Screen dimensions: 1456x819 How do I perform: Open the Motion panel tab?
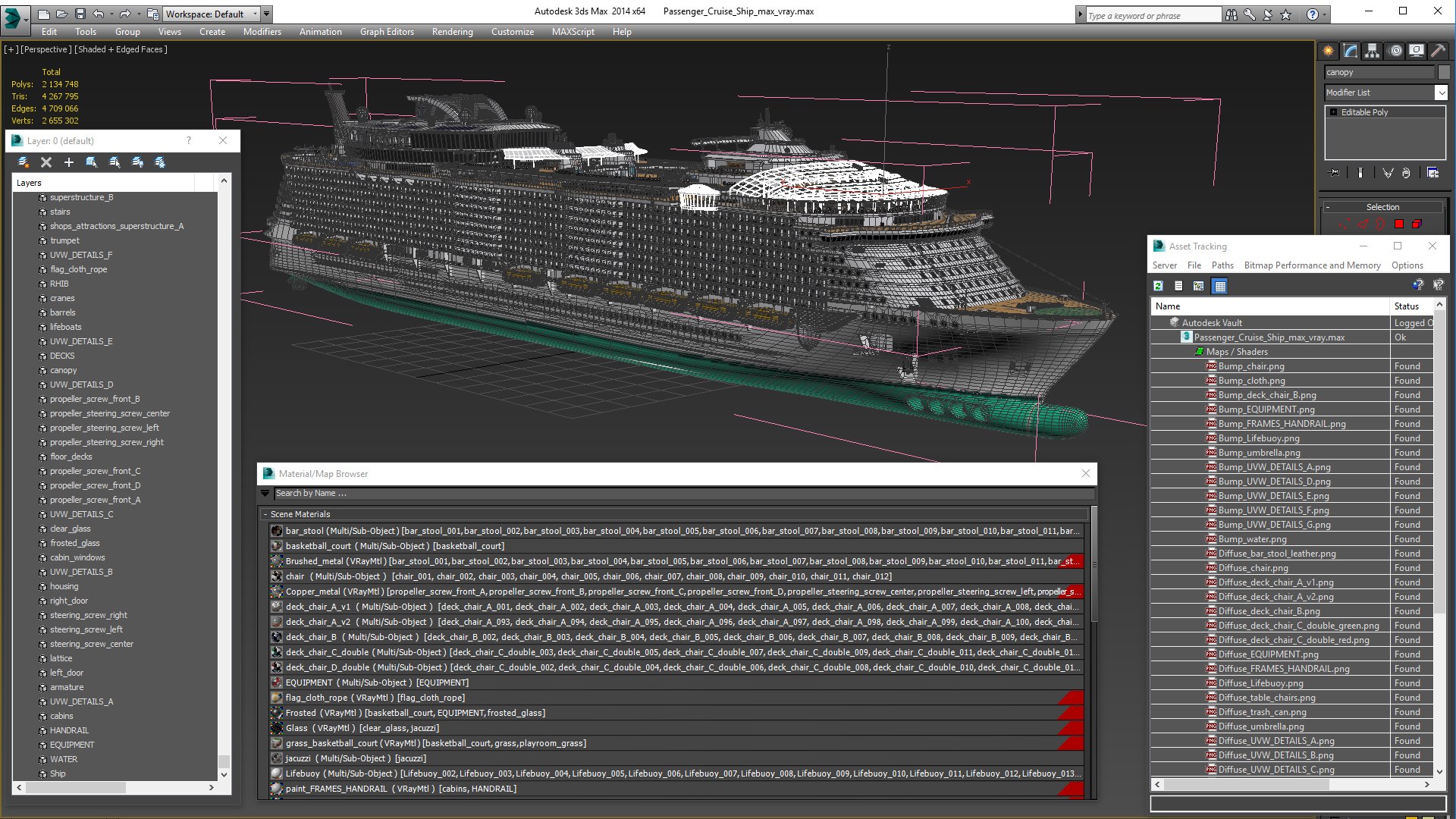[1395, 51]
